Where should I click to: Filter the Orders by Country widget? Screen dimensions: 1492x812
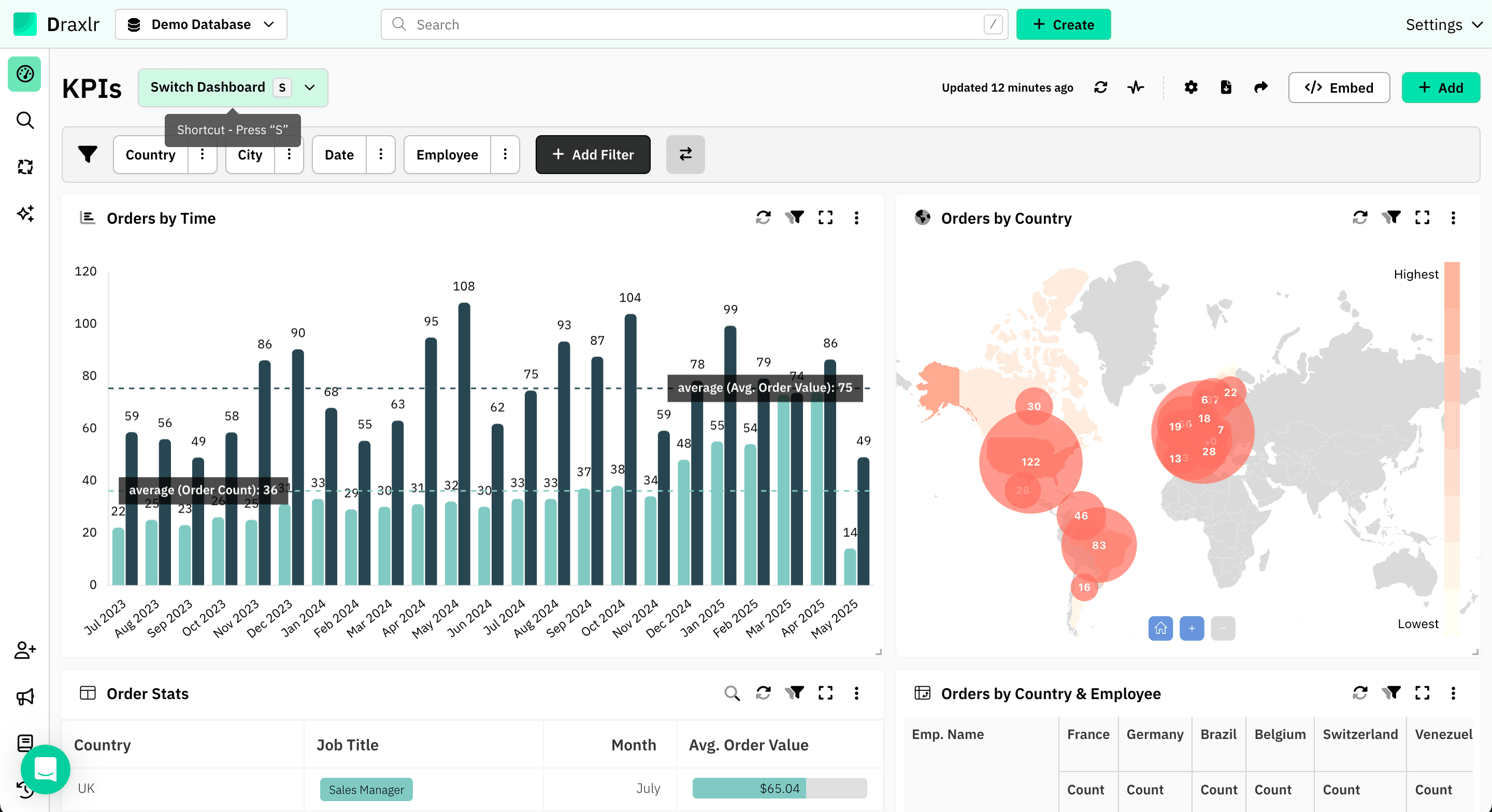(x=1391, y=218)
